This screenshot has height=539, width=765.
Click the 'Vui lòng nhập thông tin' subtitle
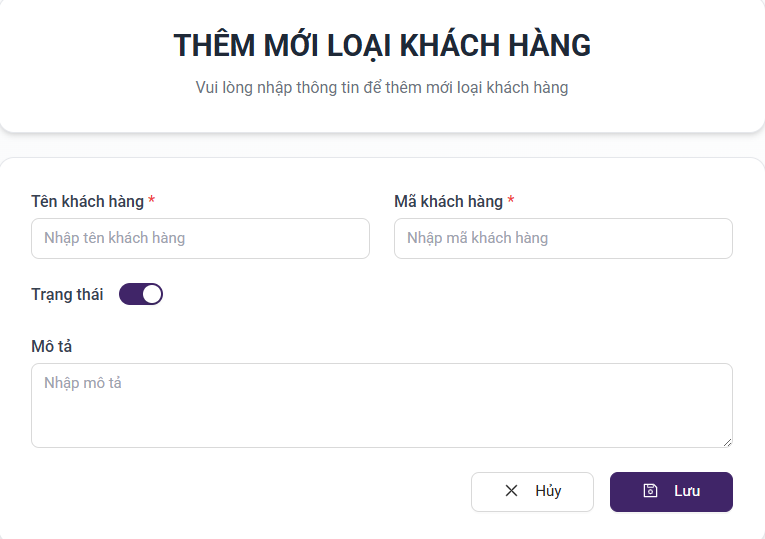point(382,88)
